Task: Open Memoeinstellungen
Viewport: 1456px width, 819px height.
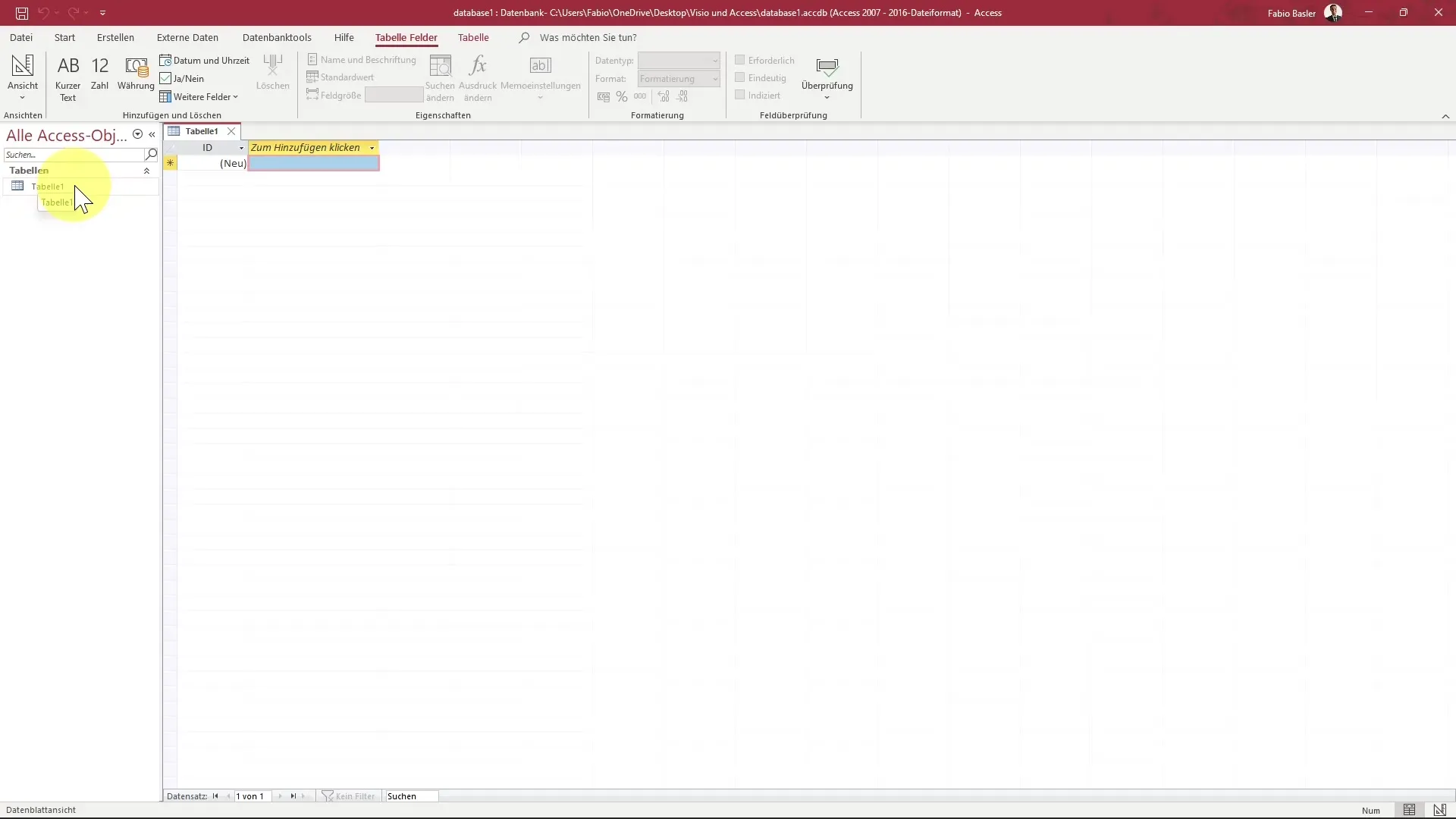Action: point(541,77)
